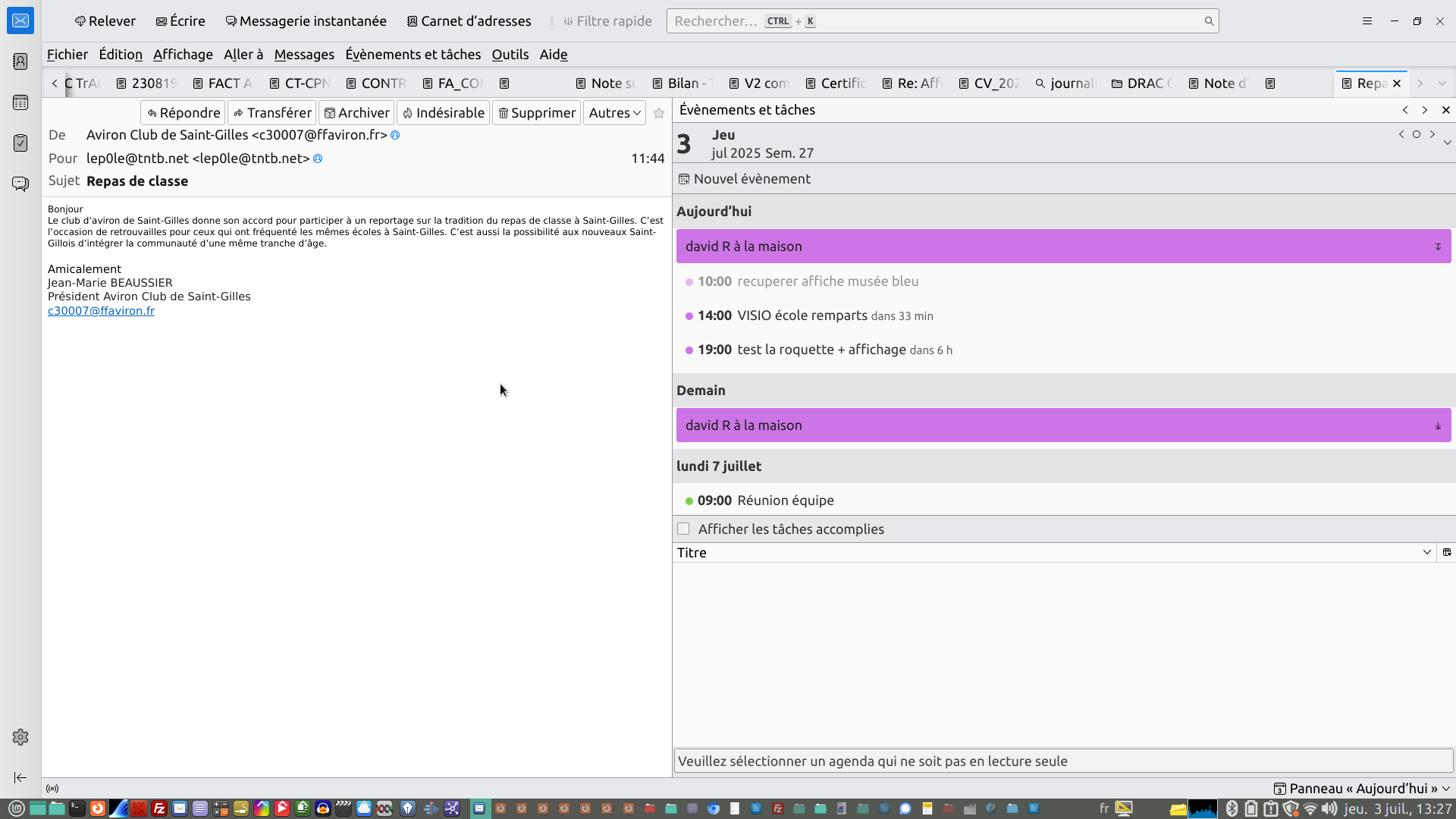This screenshot has height=819, width=1456.
Task: Collapse the spaces toolbar
Action: tap(20, 778)
